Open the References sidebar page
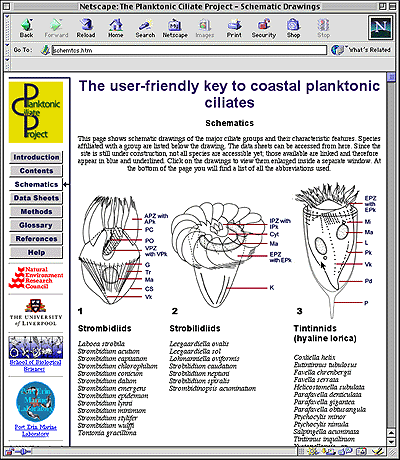Image resolution: width=400 pixels, height=460 pixels. click(x=36, y=239)
